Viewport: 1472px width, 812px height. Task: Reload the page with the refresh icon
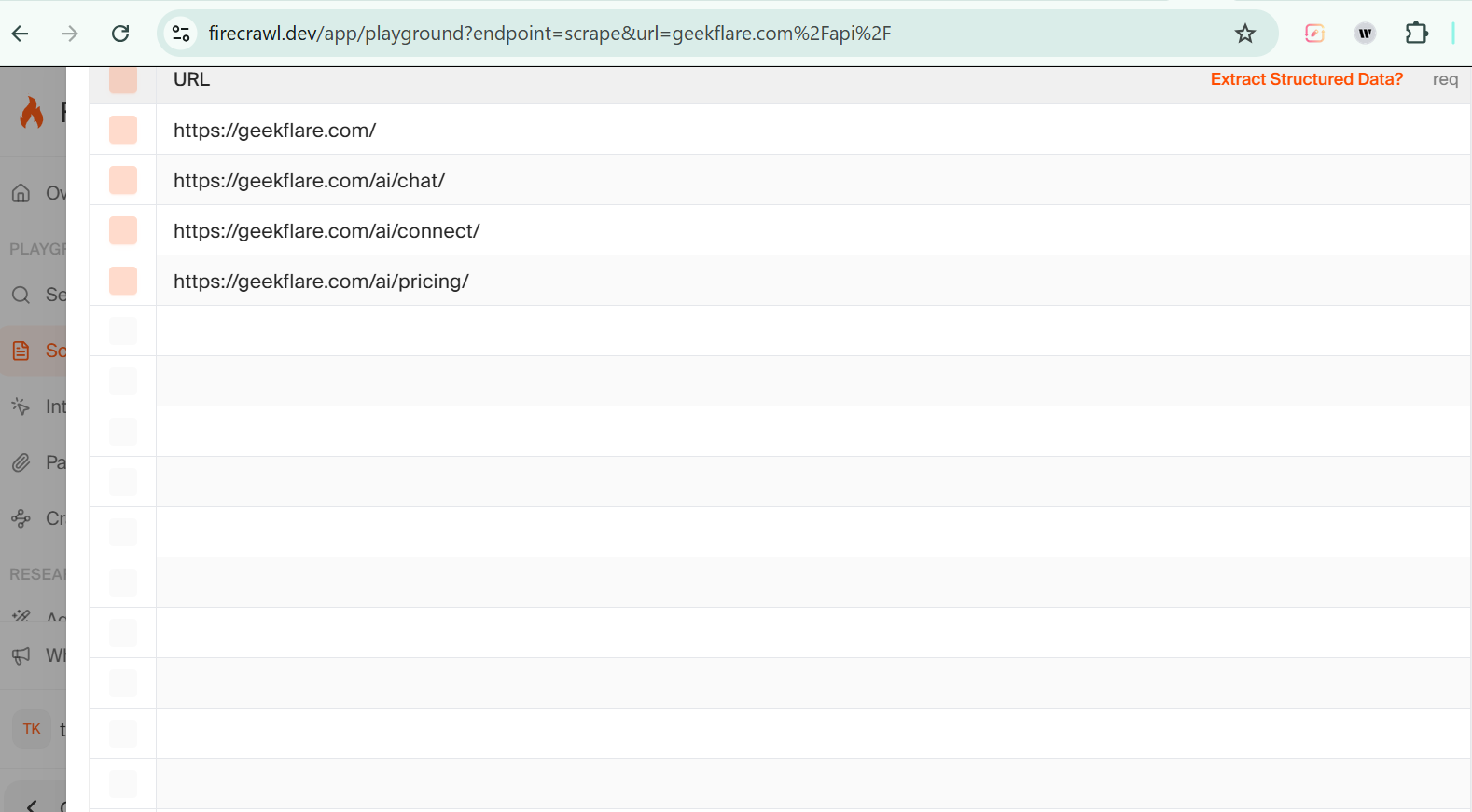tap(120, 34)
